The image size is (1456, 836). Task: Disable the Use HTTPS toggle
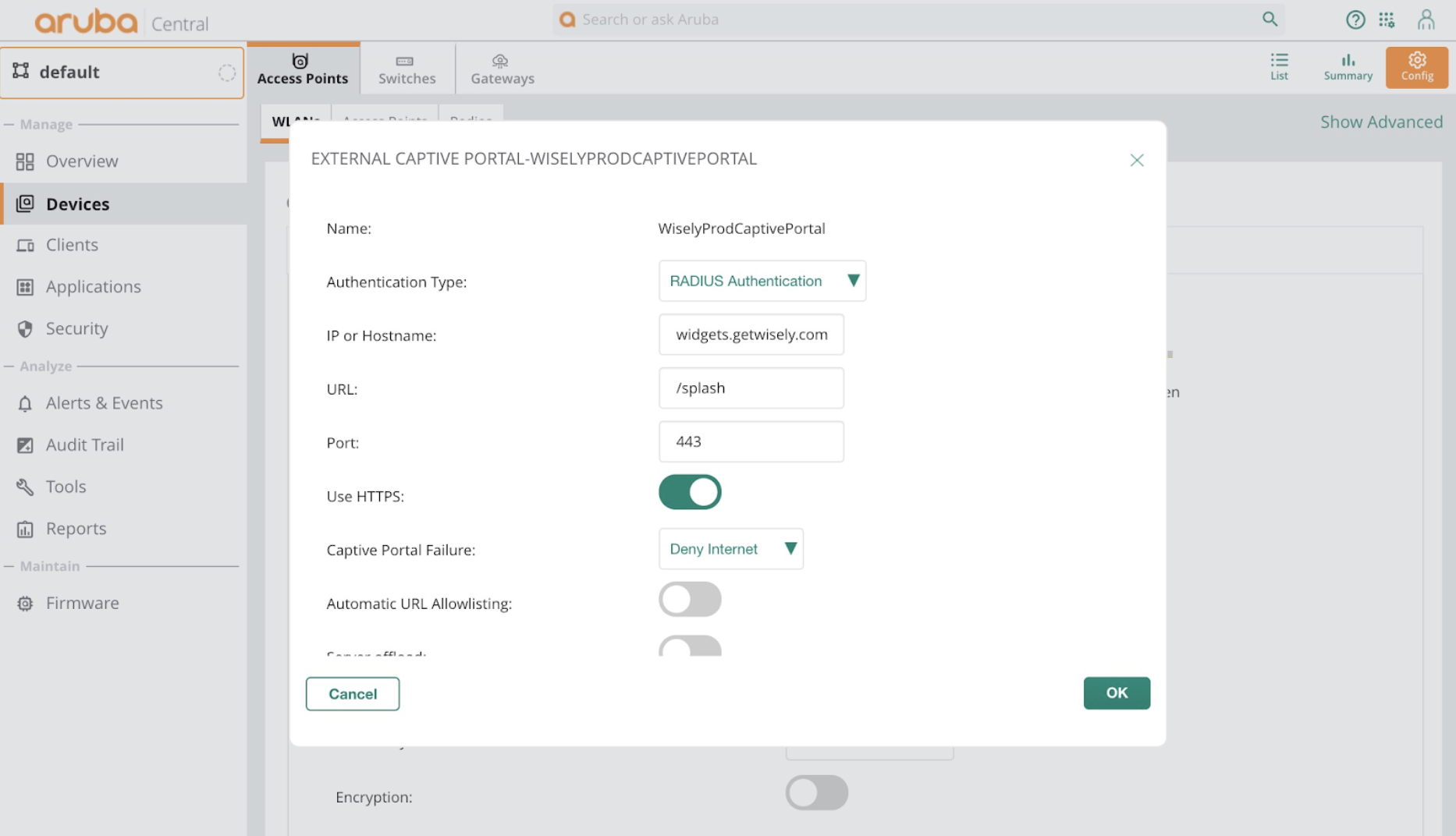[x=690, y=492]
